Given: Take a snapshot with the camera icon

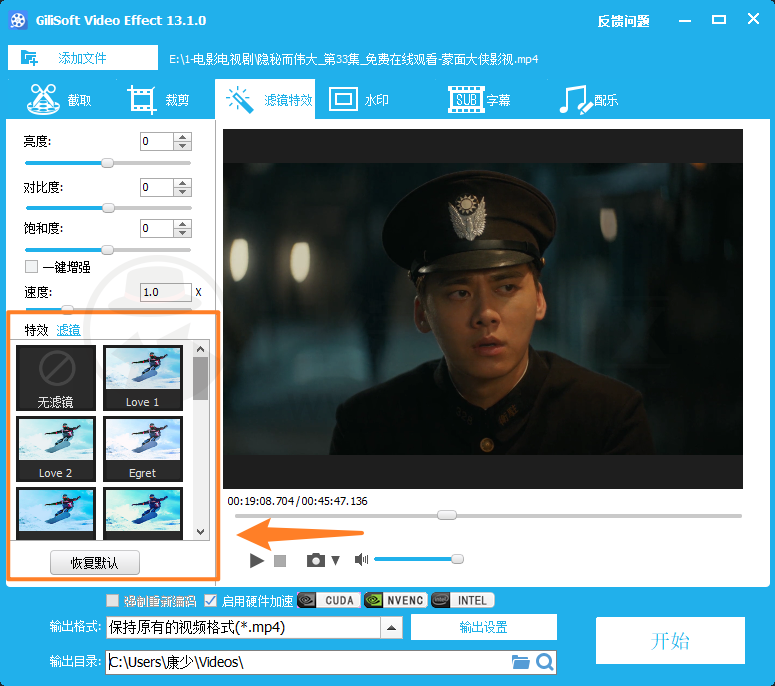Looking at the screenshot, I should [316, 560].
